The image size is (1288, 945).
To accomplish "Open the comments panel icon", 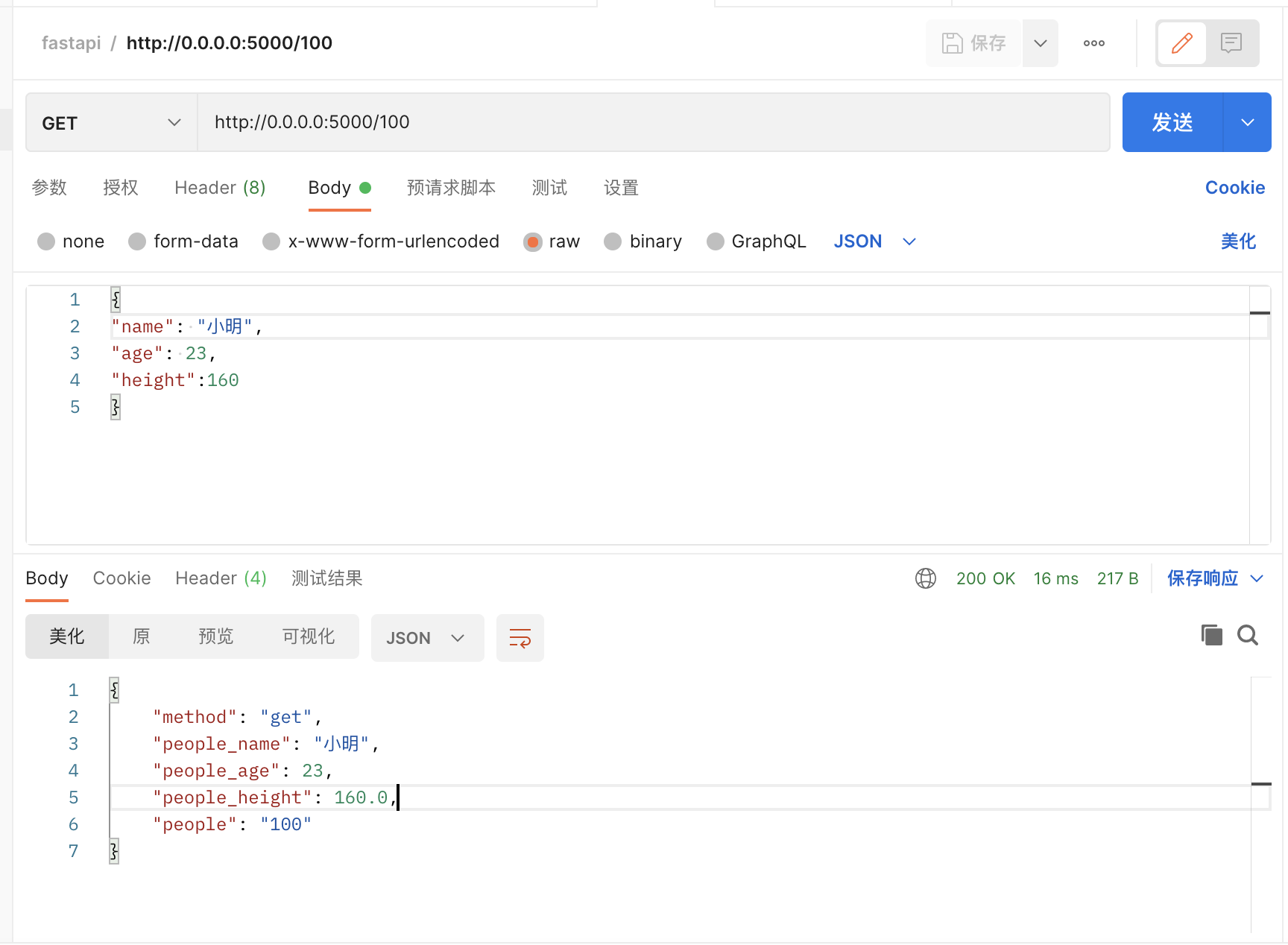I will pos(1231,43).
